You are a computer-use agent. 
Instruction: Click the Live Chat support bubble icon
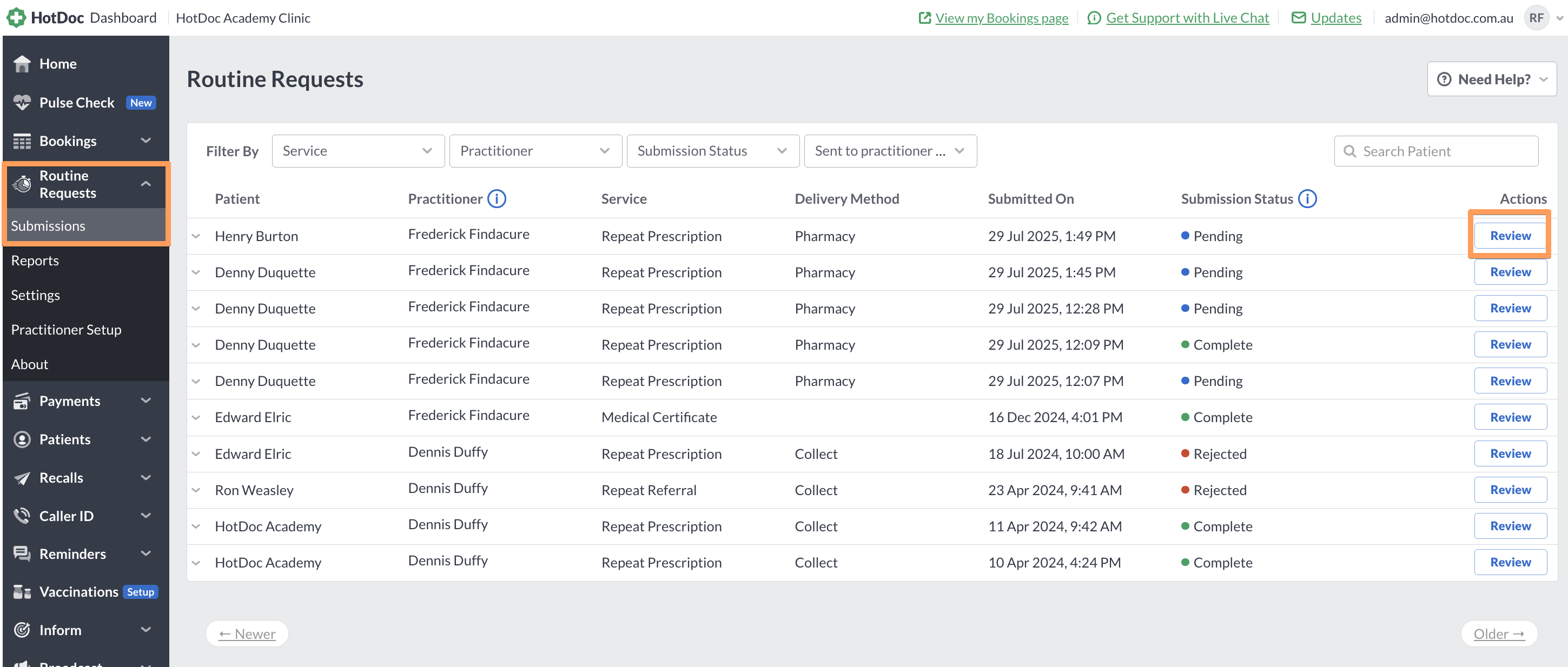1094,18
